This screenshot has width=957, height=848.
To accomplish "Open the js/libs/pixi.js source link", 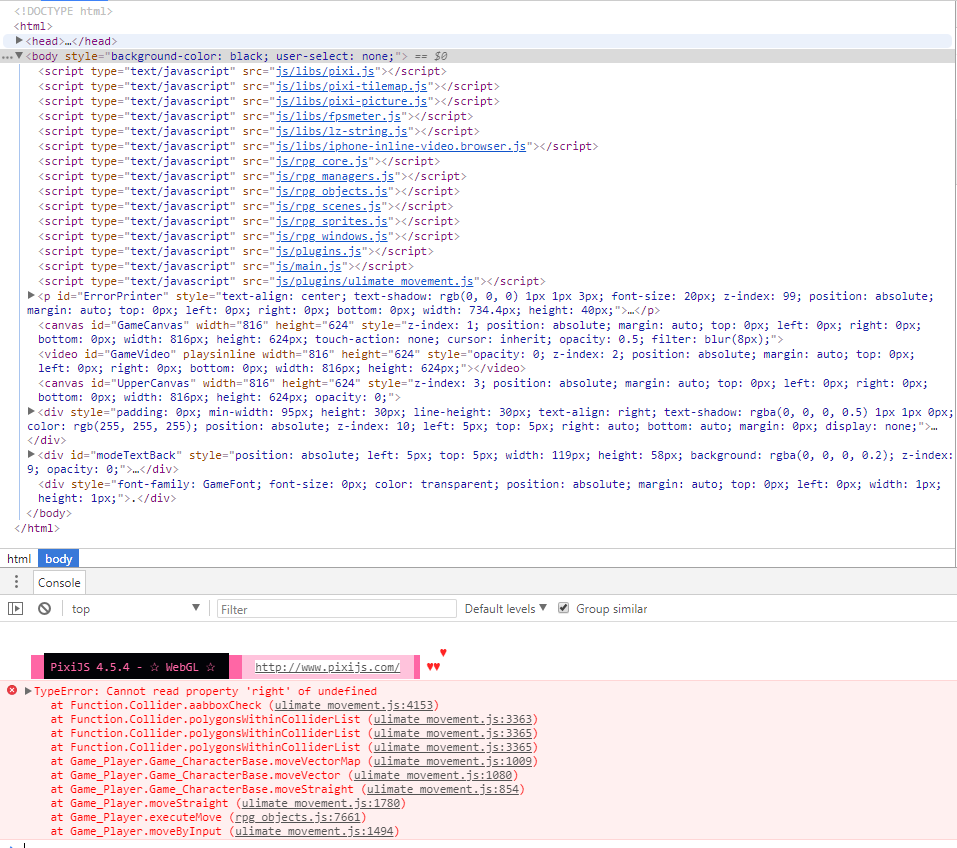I will coord(325,71).
